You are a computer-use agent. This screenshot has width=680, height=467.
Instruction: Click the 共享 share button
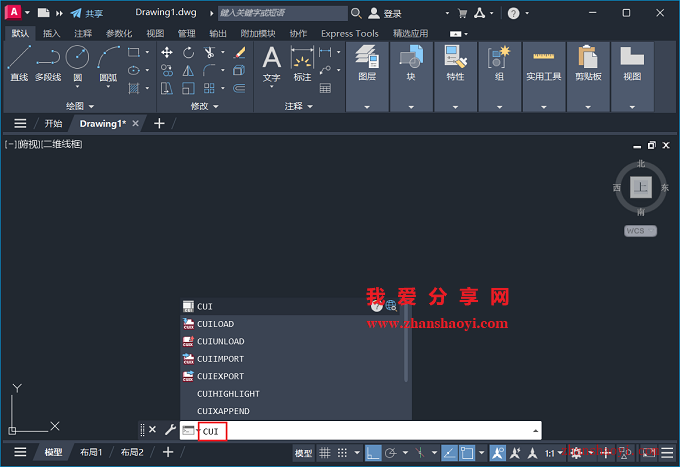pyautogui.click(x=87, y=13)
